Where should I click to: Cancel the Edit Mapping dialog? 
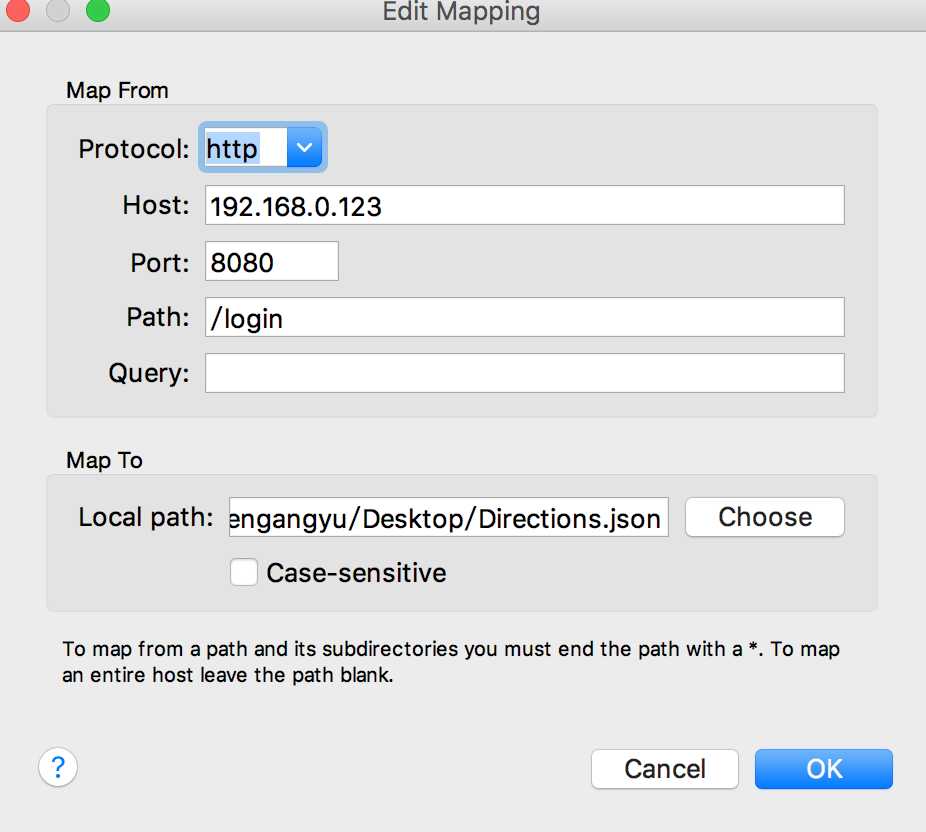(x=665, y=769)
